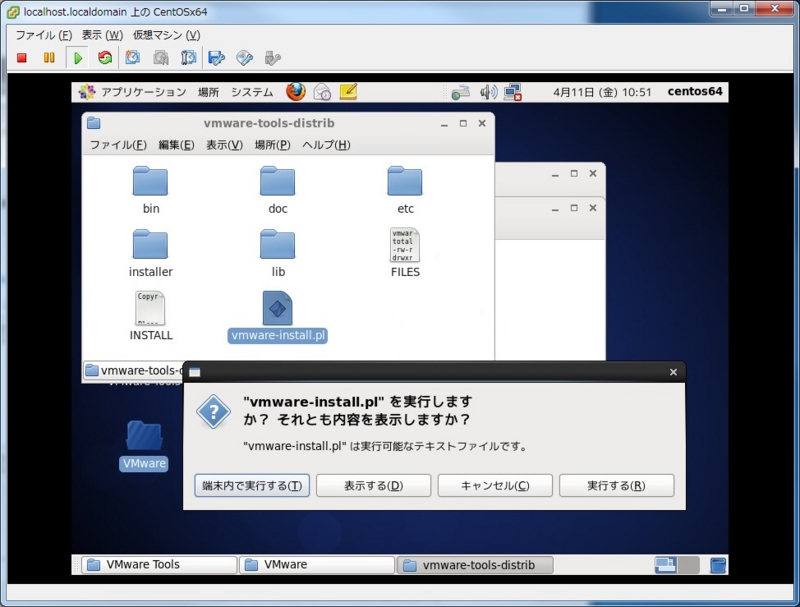The height and width of the screenshot is (607, 800).
Task: Click the connect floppy device icon
Action: [216, 58]
